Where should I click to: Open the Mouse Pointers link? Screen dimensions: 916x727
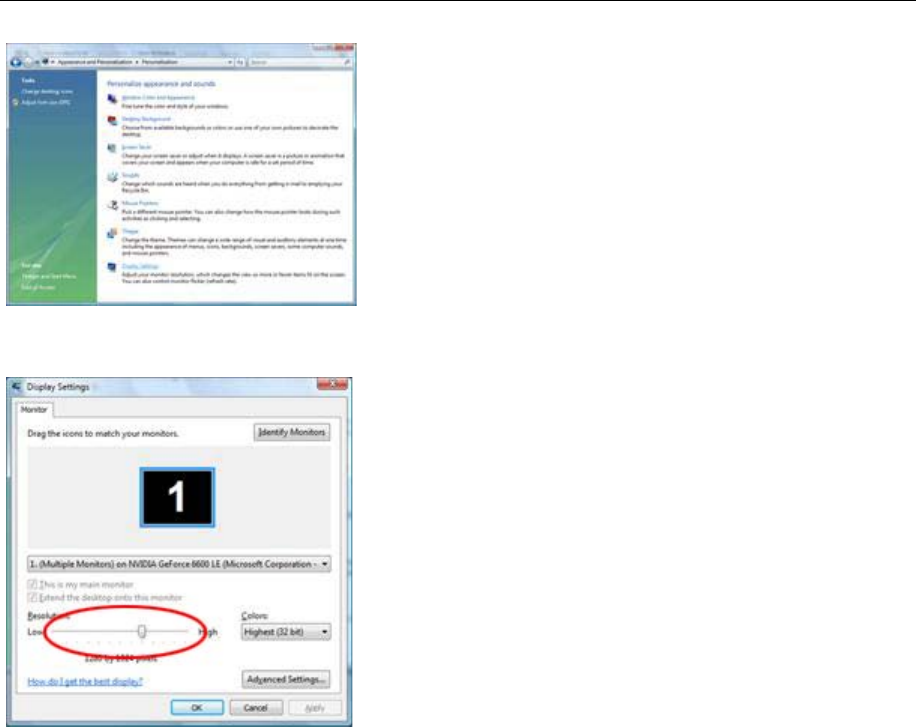140,203
